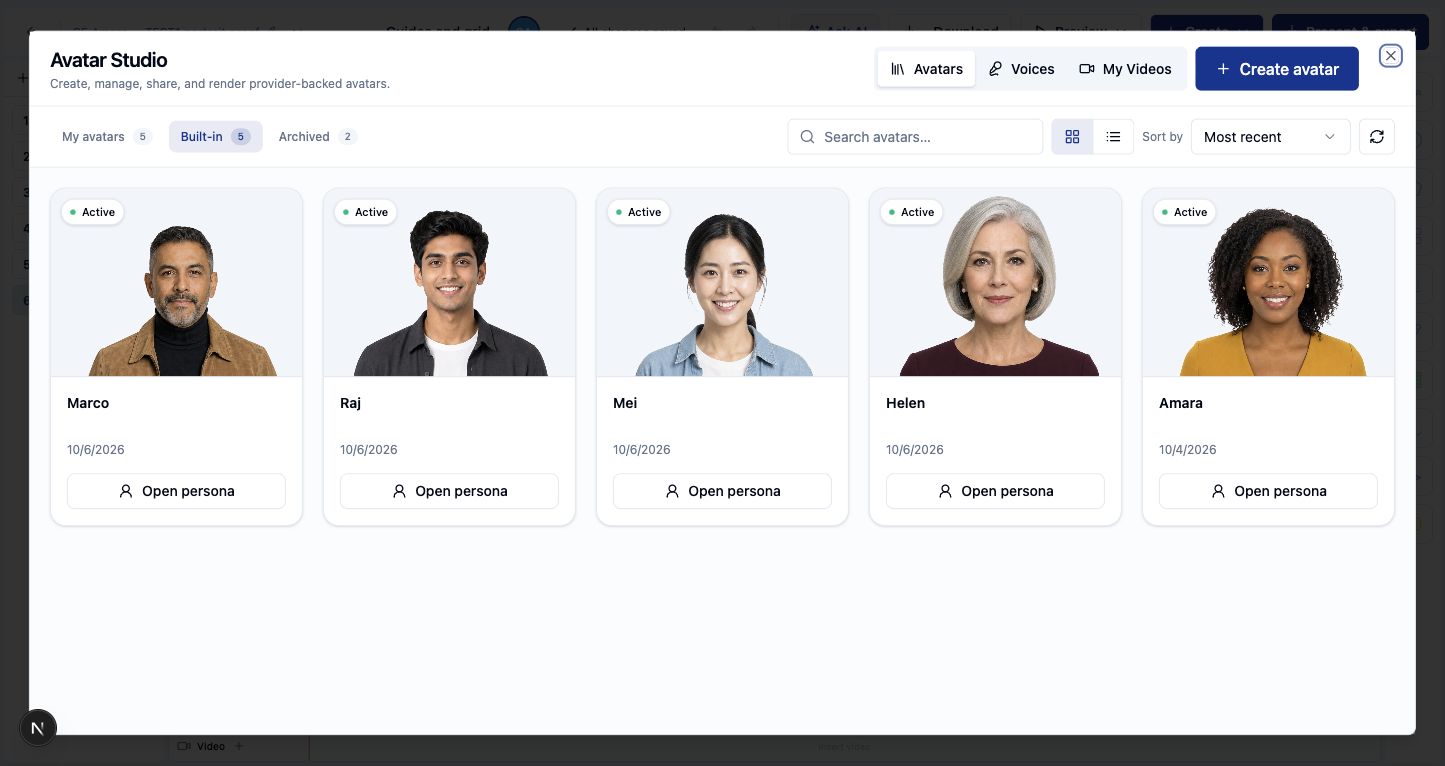
Task: Switch to list view layout
Action: coord(1113,137)
